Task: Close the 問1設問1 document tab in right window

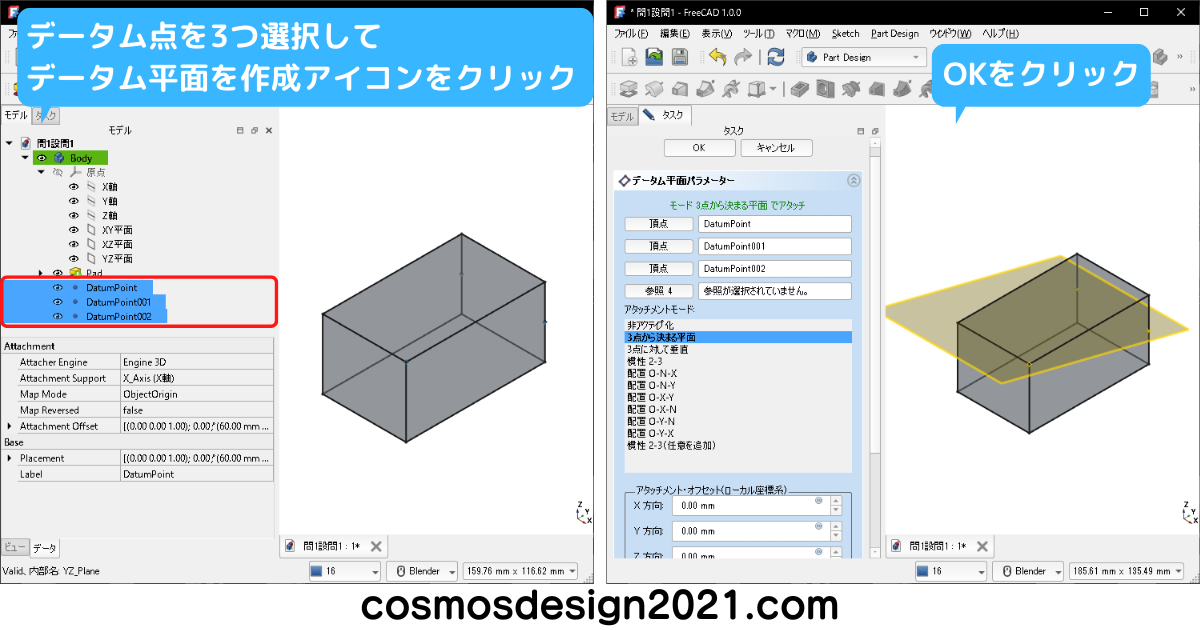Action: click(984, 546)
